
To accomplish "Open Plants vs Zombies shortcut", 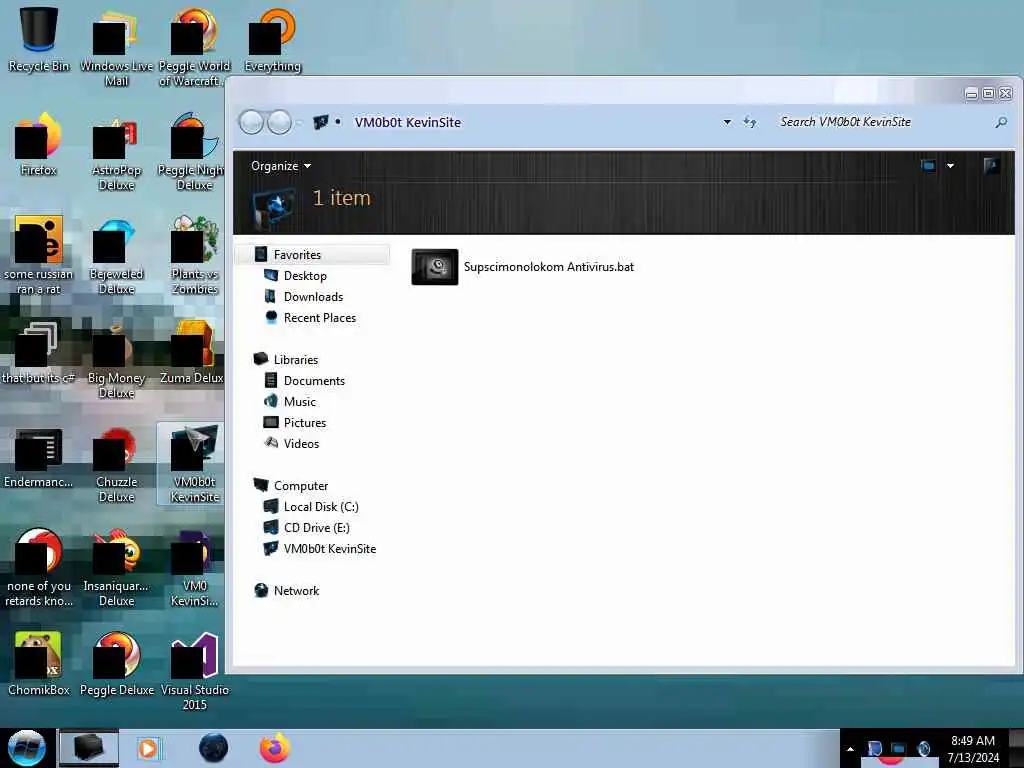I will [194, 255].
